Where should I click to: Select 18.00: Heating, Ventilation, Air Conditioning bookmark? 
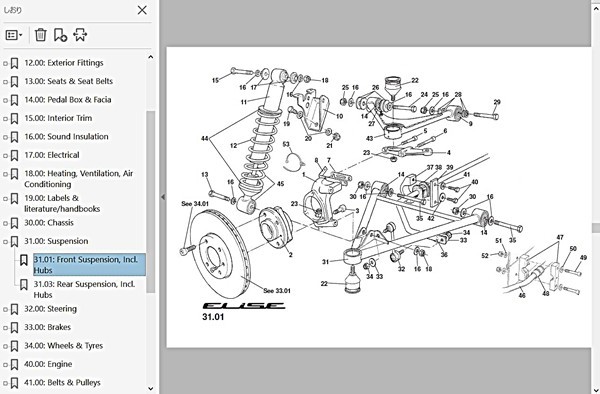[79, 179]
